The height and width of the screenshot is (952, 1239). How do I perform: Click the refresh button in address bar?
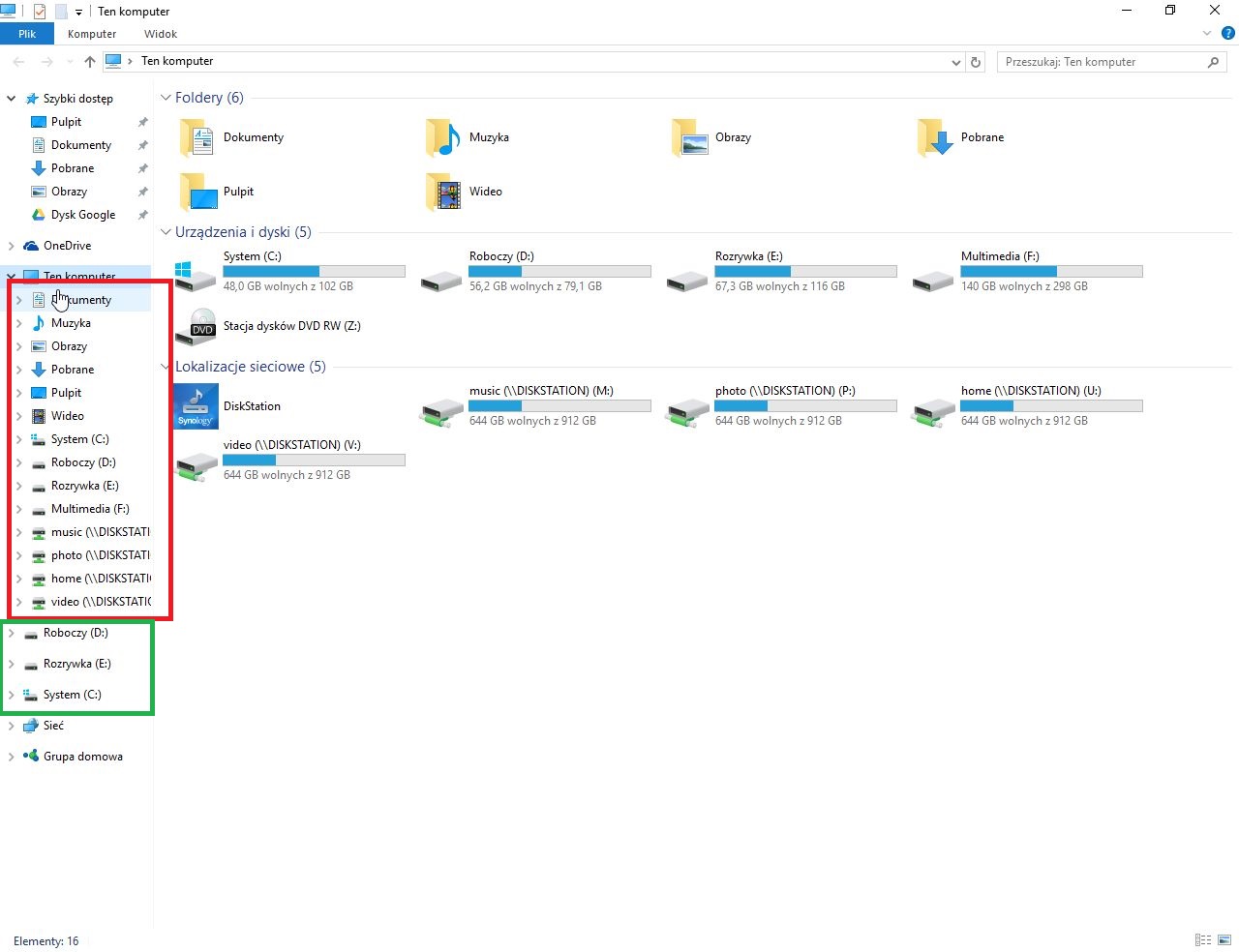976,62
